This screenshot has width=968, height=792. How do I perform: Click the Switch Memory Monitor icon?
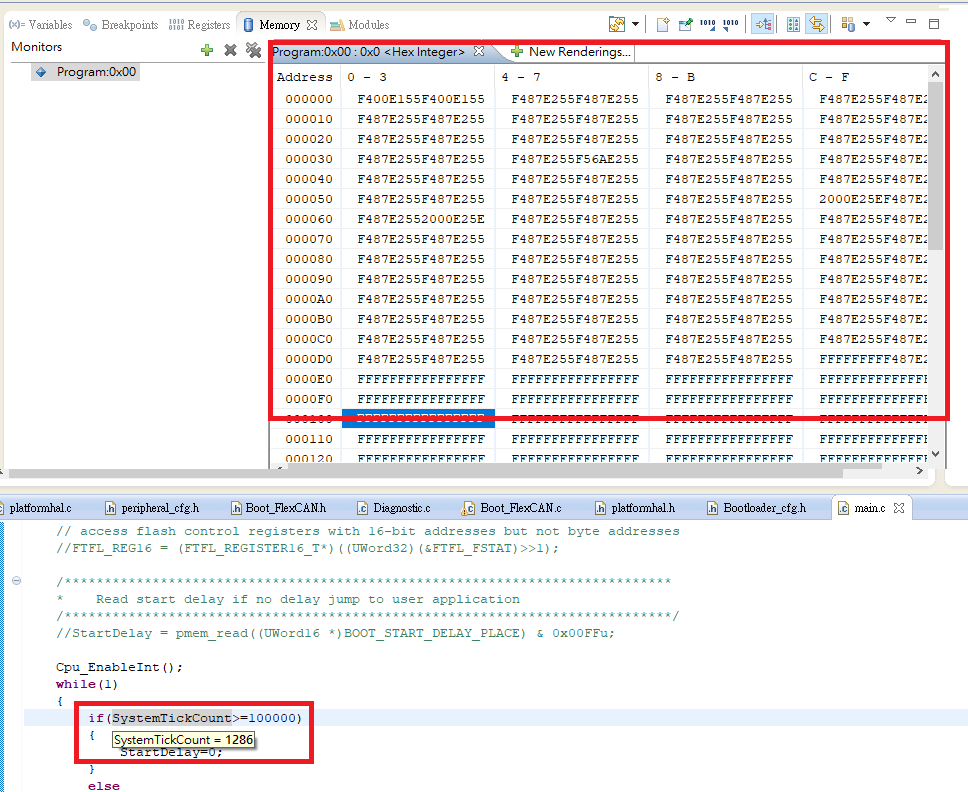848,24
